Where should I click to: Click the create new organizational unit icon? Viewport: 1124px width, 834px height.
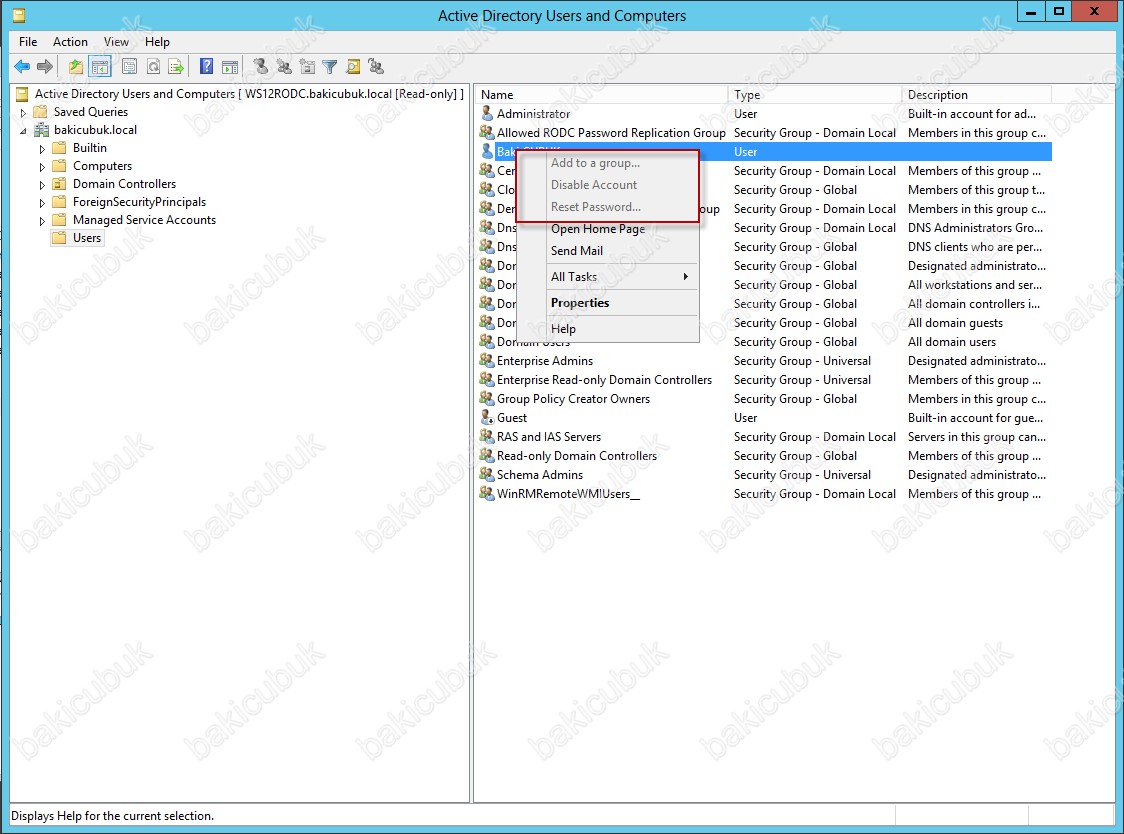[308, 67]
